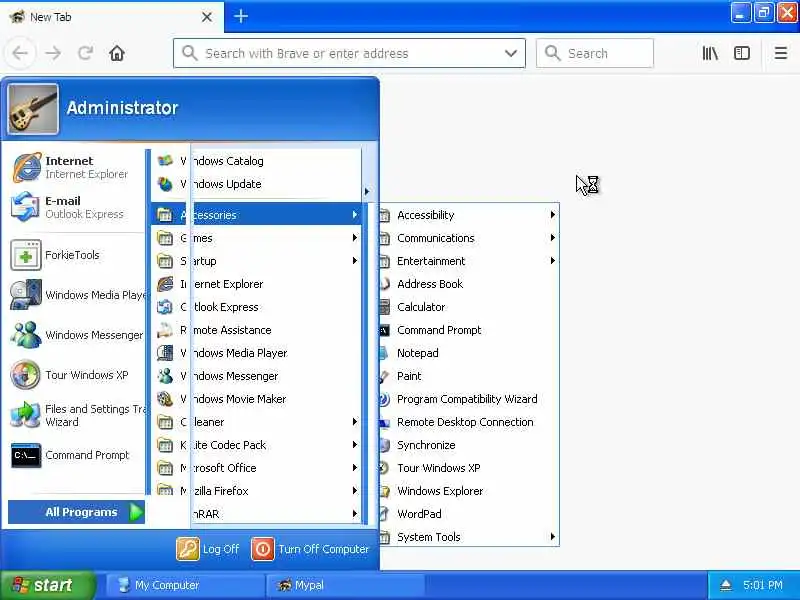Image resolution: width=800 pixels, height=600 pixels.
Task: Expand the Startup submenu arrow
Action: 355,261
